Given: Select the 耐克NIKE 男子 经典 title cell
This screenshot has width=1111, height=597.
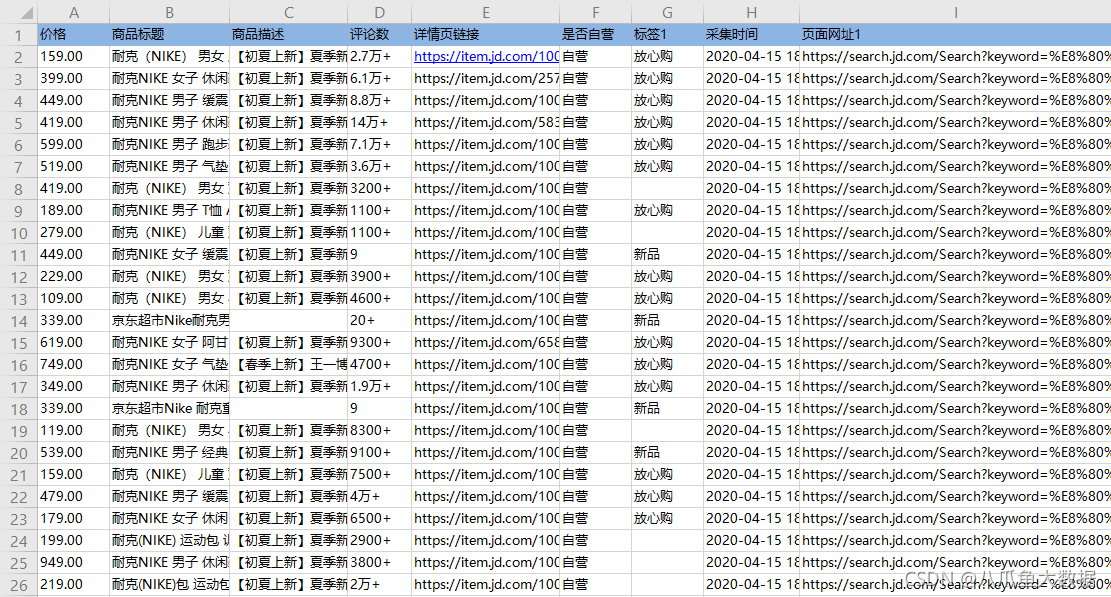Looking at the screenshot, I should (170, 452).
